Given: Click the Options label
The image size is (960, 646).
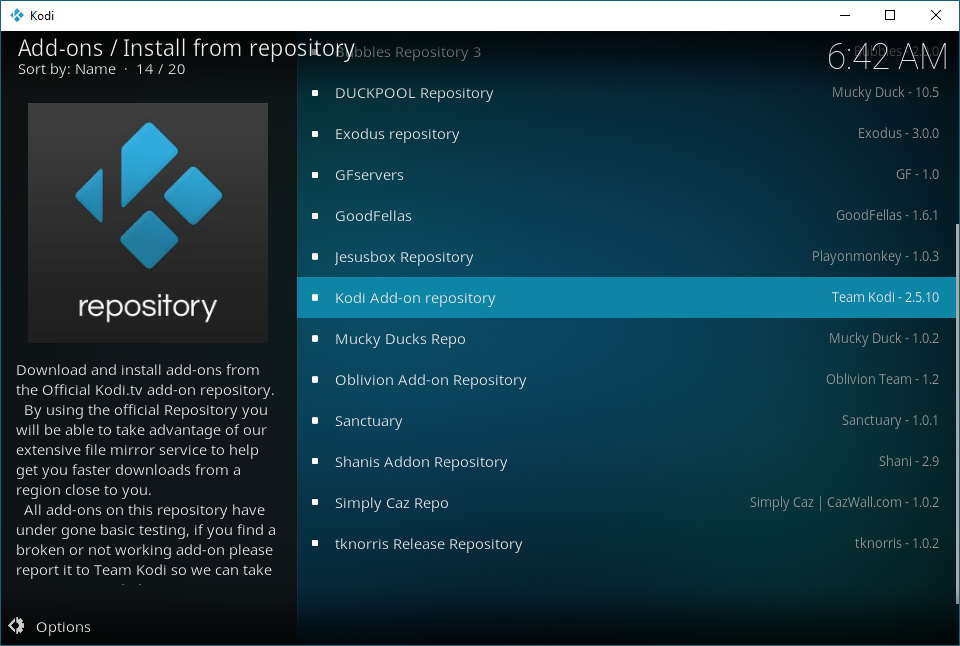Looking at the screenshot, I should [x=63, y=627].
